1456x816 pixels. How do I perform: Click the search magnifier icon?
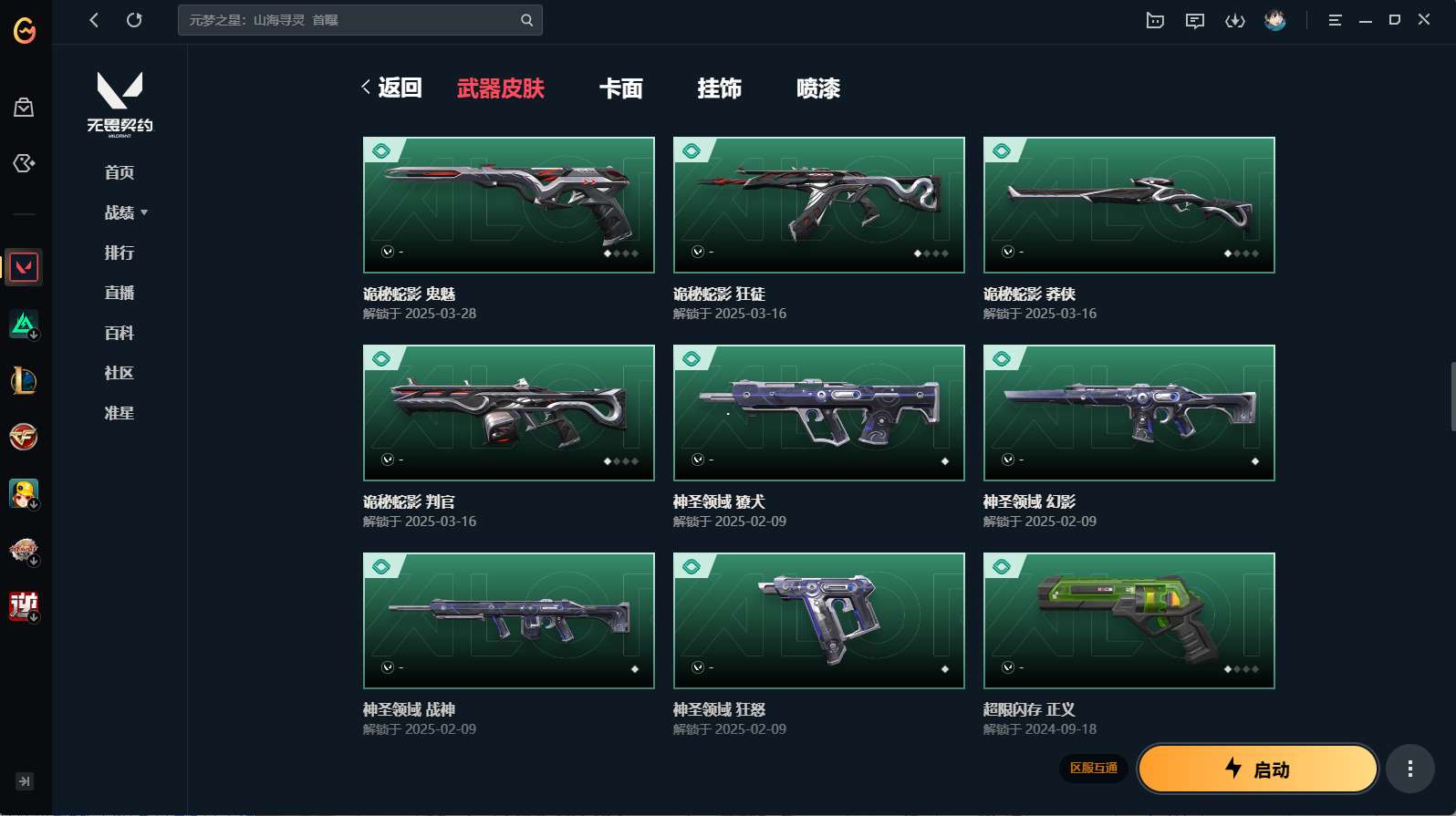(526, 20)
